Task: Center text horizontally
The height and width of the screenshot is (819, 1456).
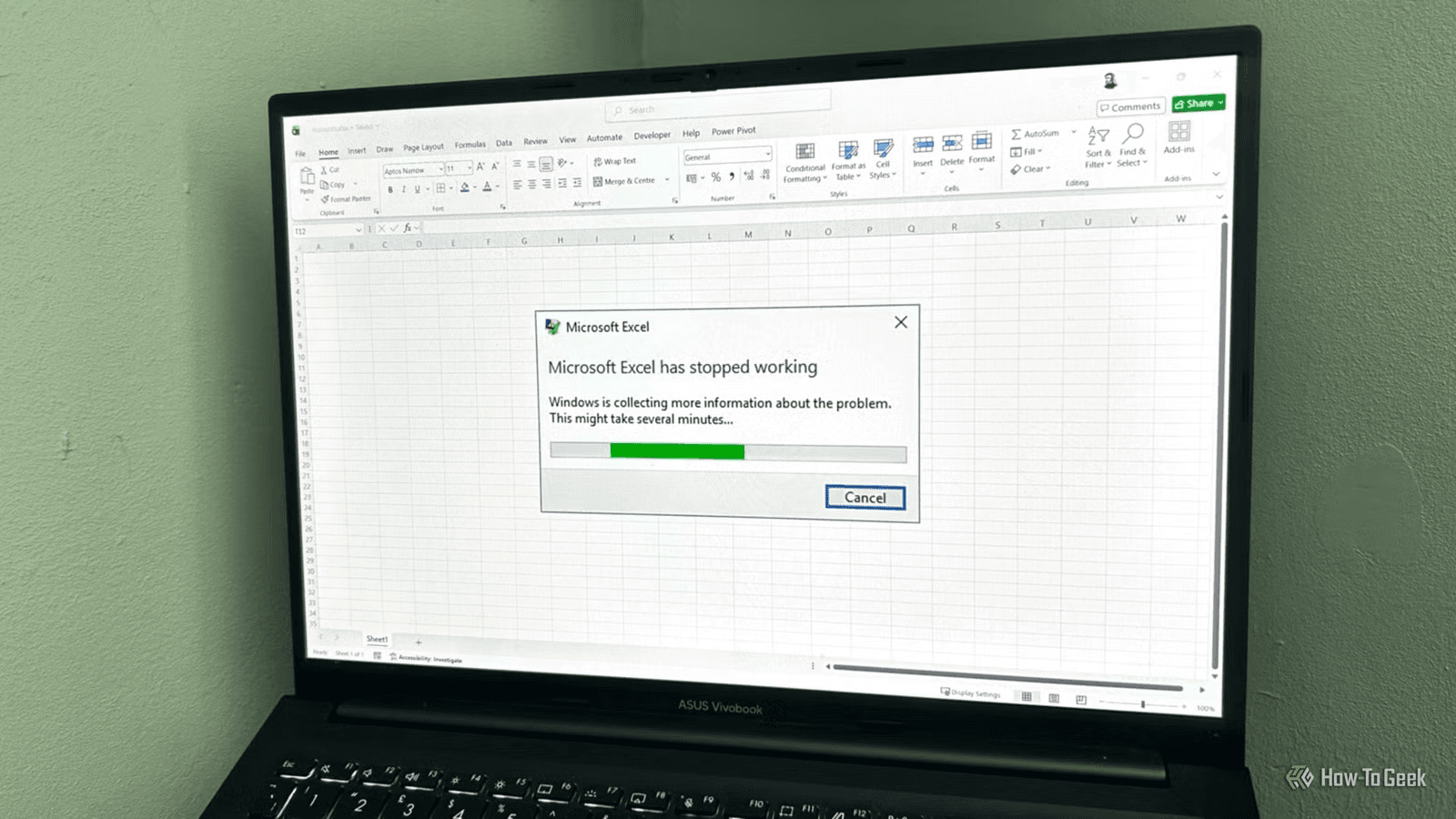Action: click(531, 184)
